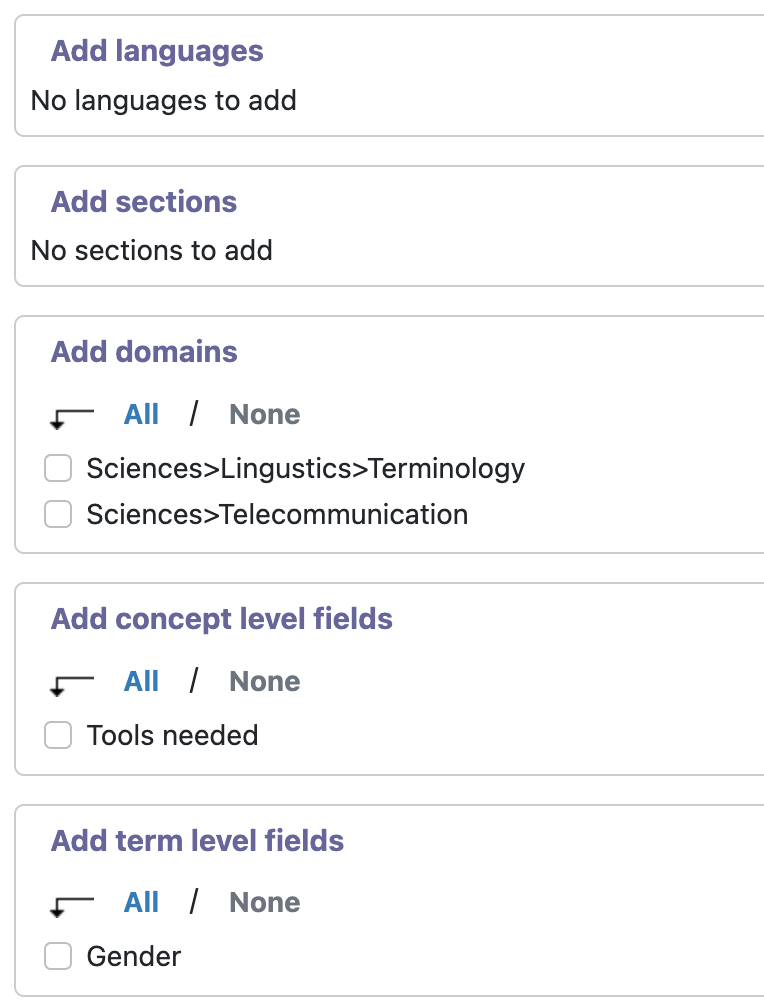
Task: Click the Add term level fields heading
Action: click(x=198, y=840)
